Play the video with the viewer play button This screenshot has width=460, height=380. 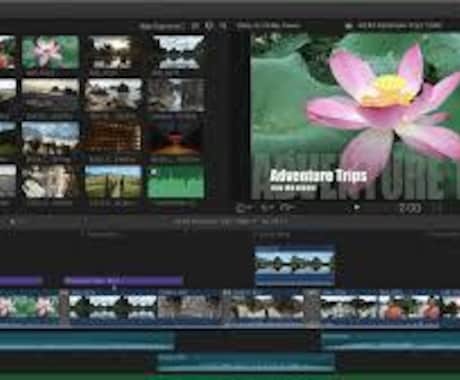tap(356, 208)
